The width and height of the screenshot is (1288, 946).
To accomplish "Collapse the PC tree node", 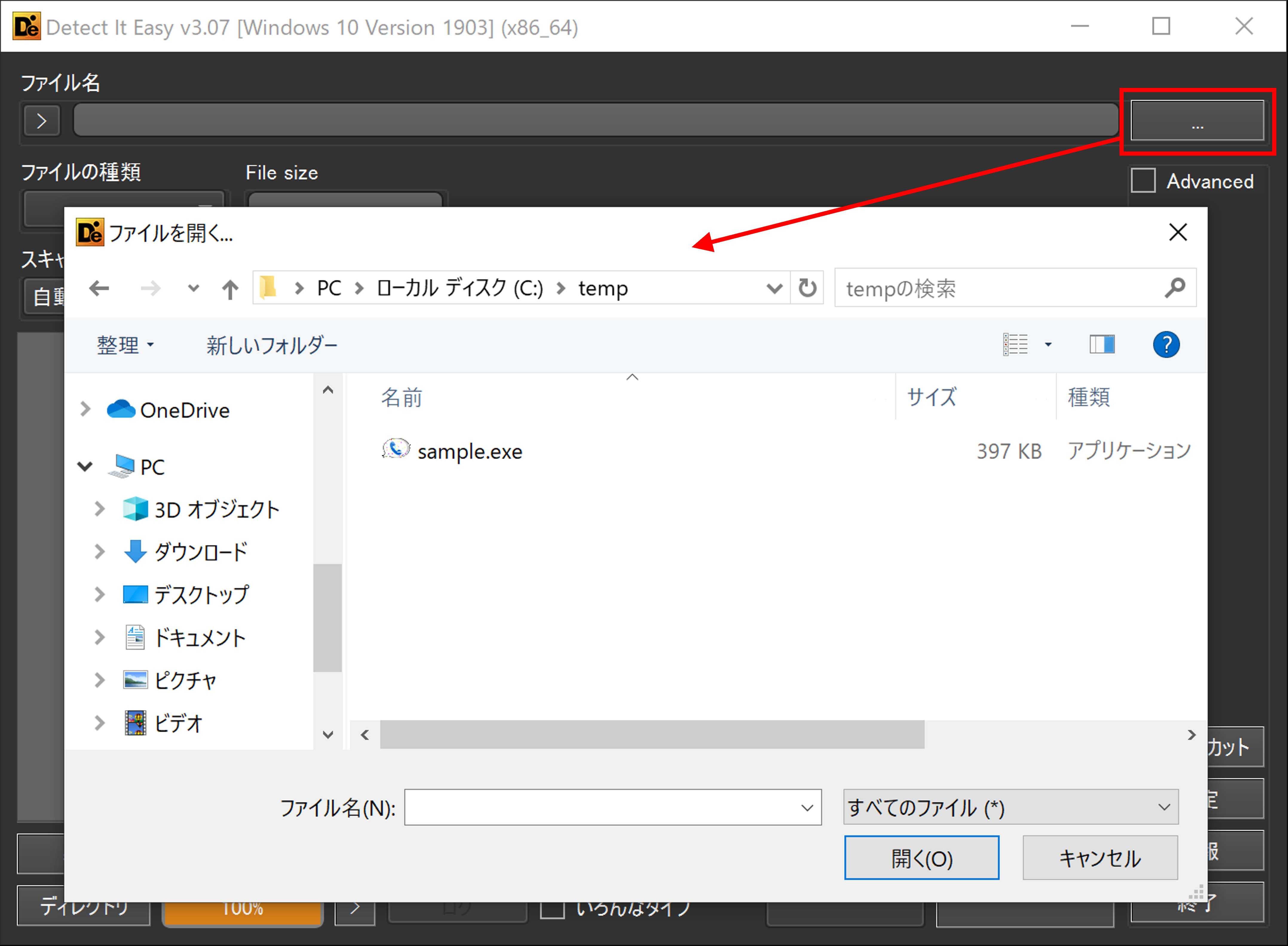I will point(85,467).
